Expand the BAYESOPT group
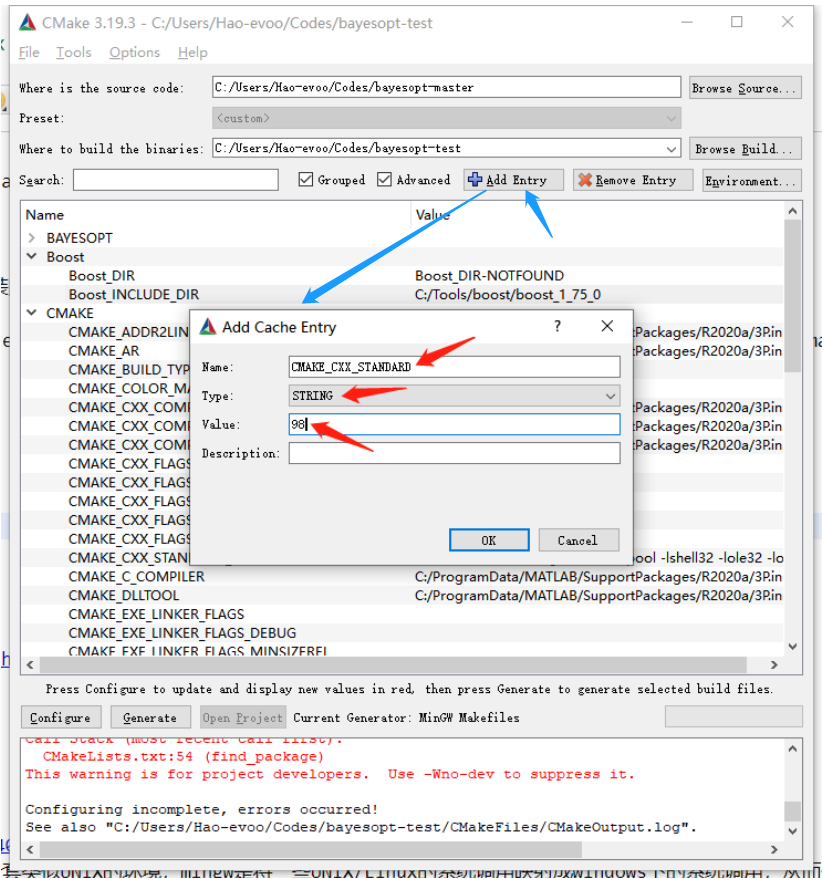This screenshot has width=823, height=878. [x=33, y=238]
